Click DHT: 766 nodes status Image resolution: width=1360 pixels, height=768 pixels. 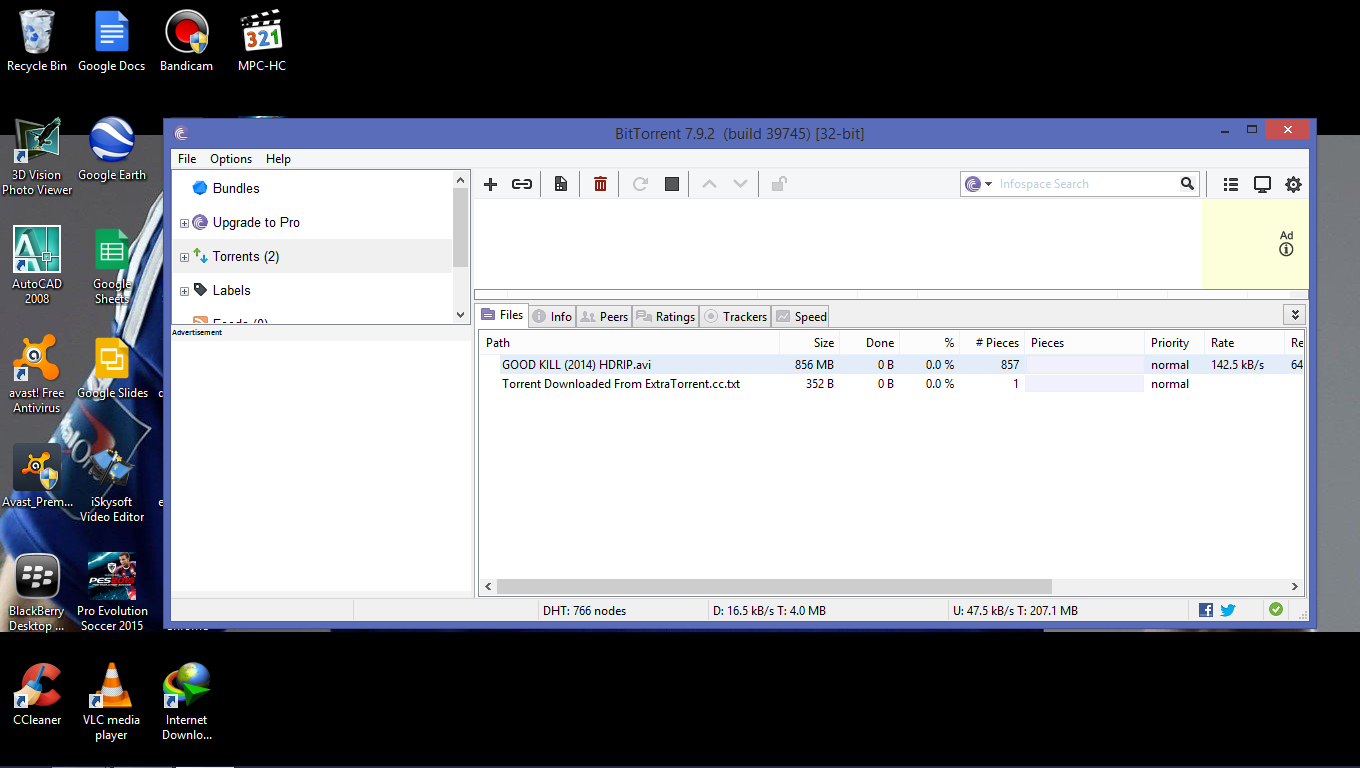[584, 610]
